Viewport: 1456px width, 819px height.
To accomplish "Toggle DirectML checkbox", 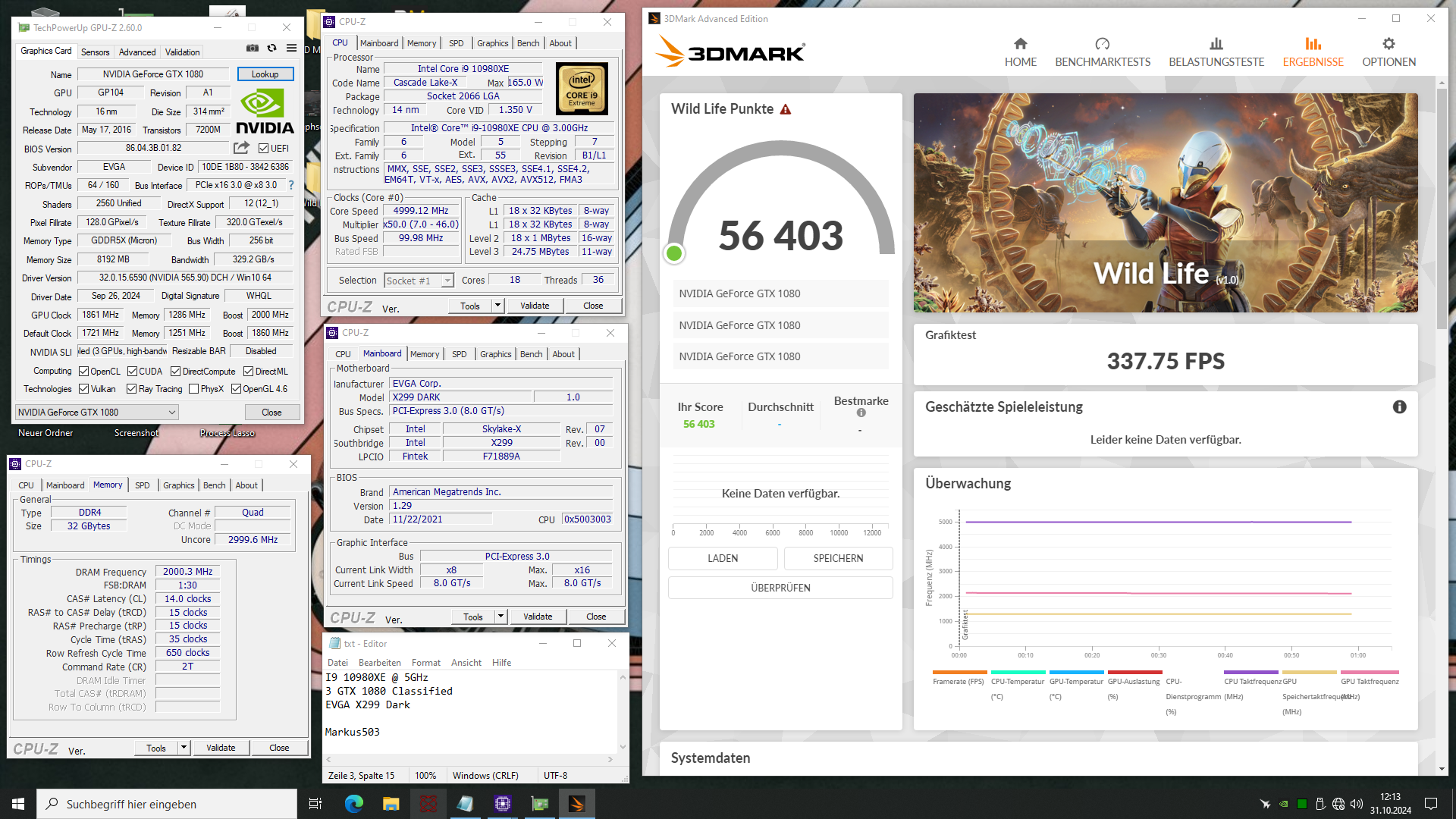I will tap(248, 372).
